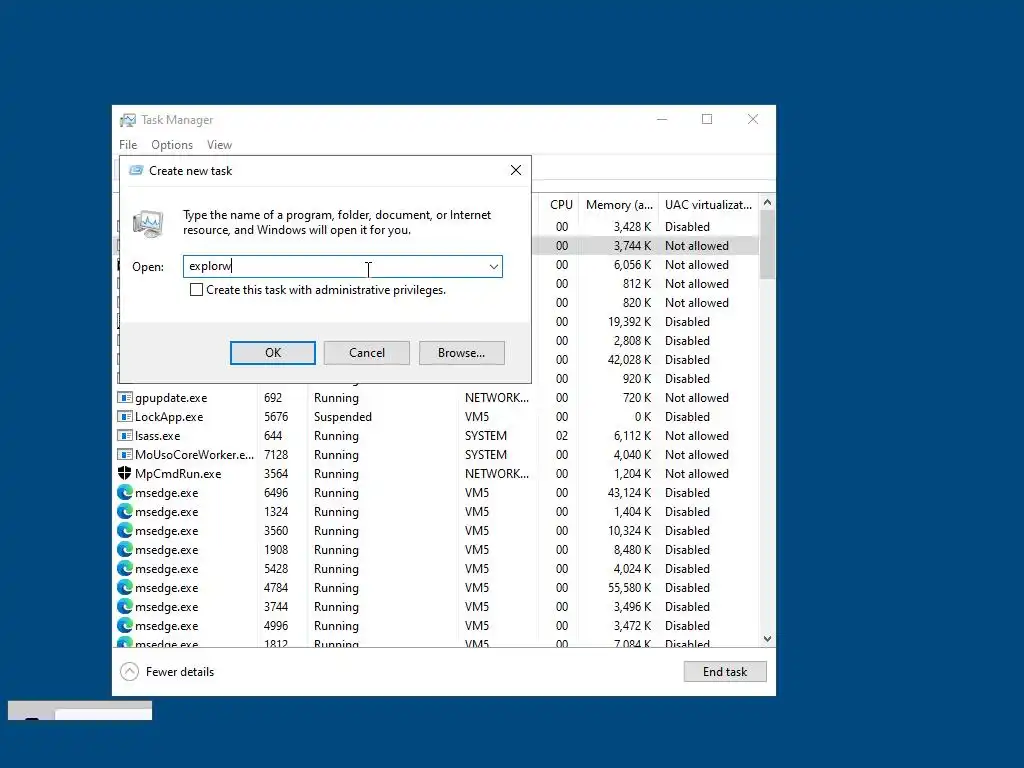
Task: Click the process list scrollbar up arrow
Action: pyautogui.click(x=767, y=202)
